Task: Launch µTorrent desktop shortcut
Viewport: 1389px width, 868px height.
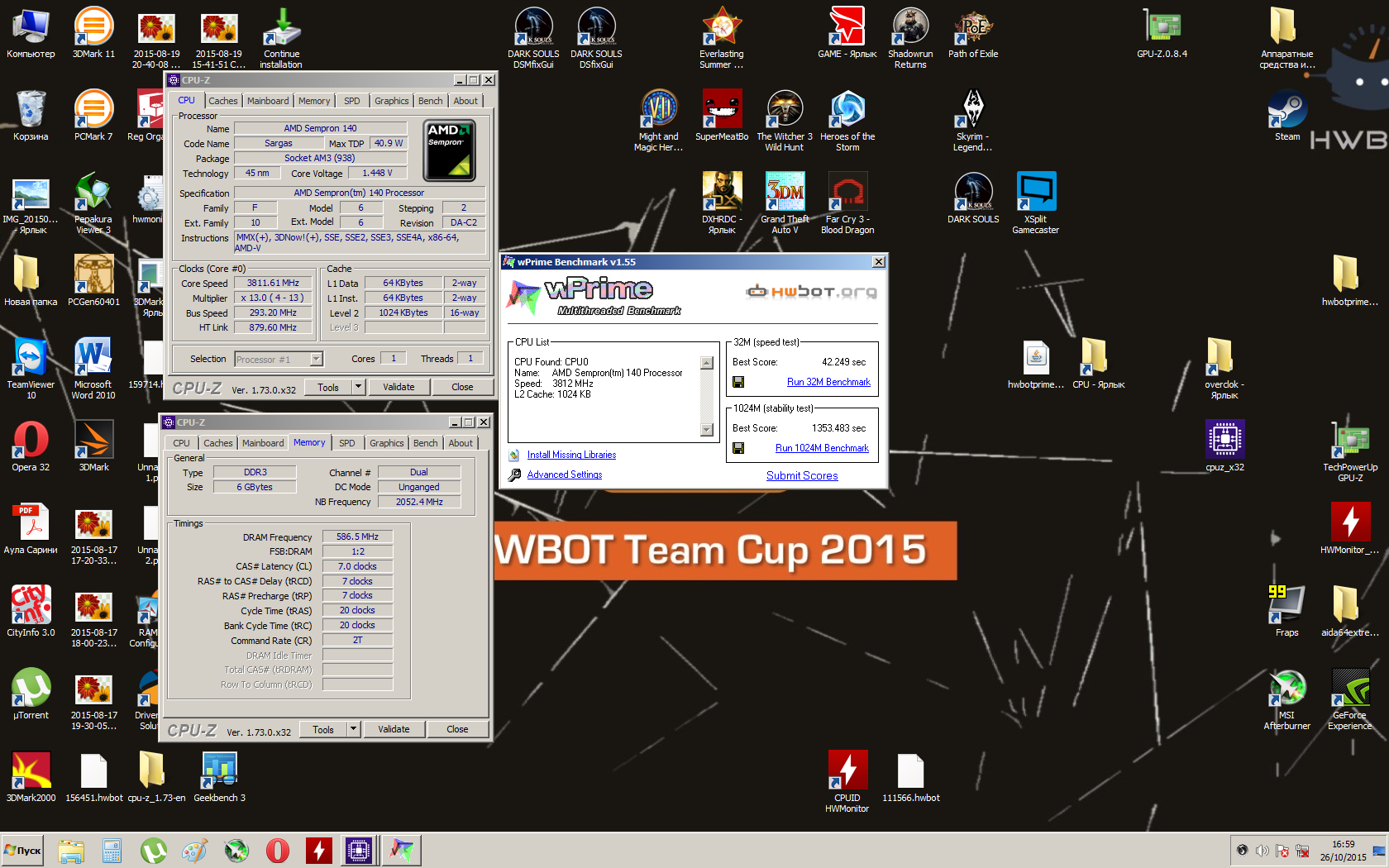Action: 31,694
